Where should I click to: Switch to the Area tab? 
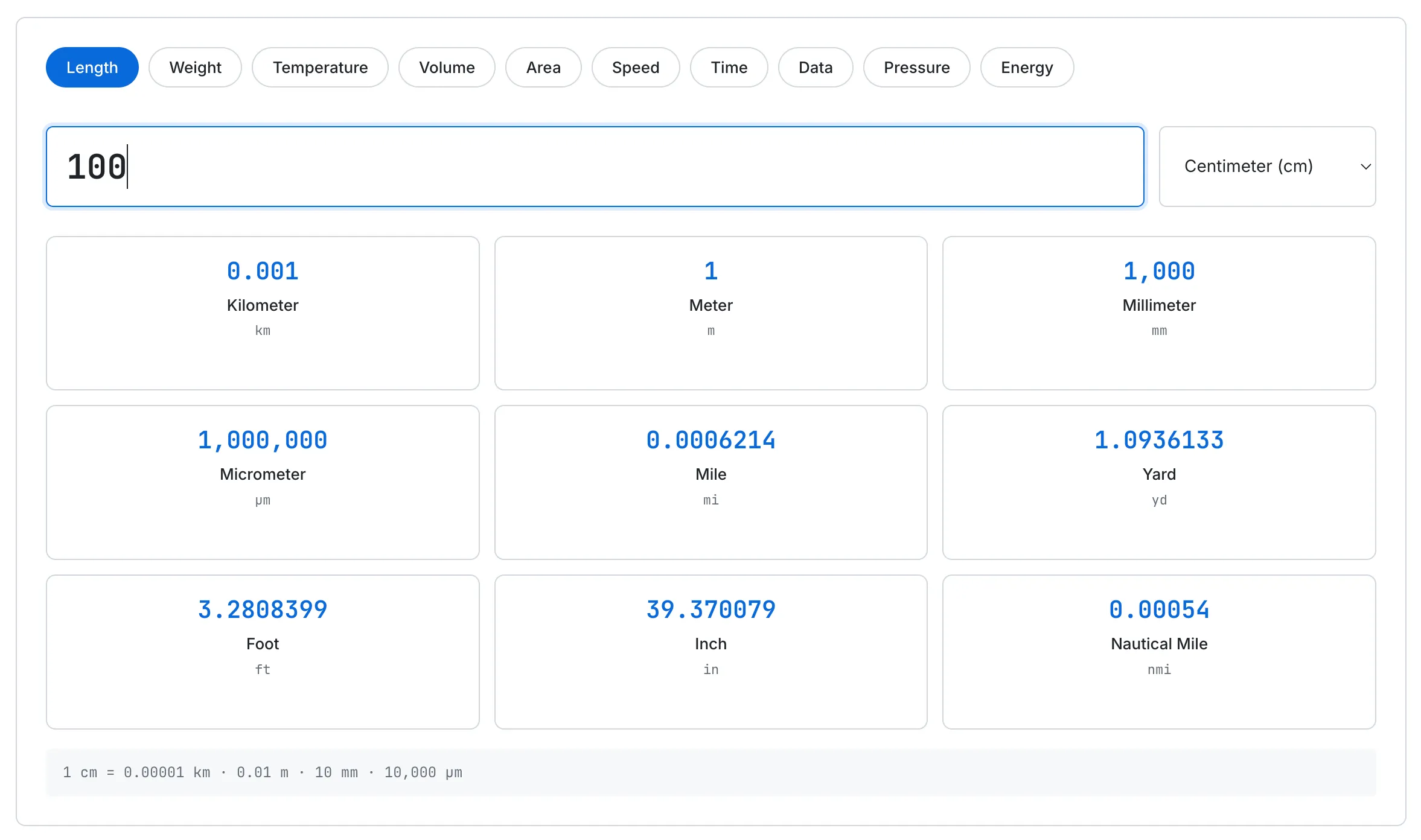point(543,68)
